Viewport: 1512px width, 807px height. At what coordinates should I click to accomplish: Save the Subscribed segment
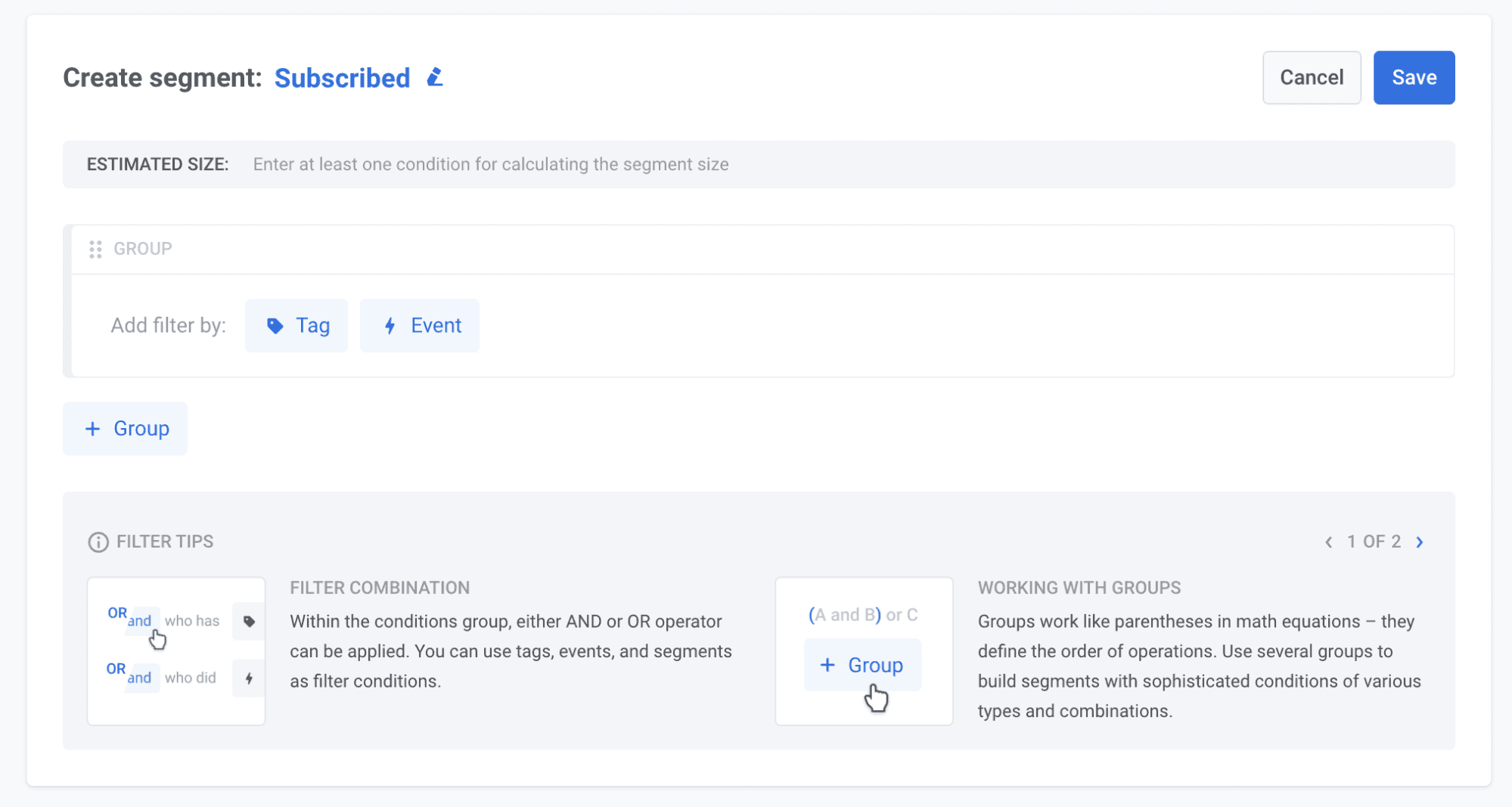click(x=1414, y=77)
